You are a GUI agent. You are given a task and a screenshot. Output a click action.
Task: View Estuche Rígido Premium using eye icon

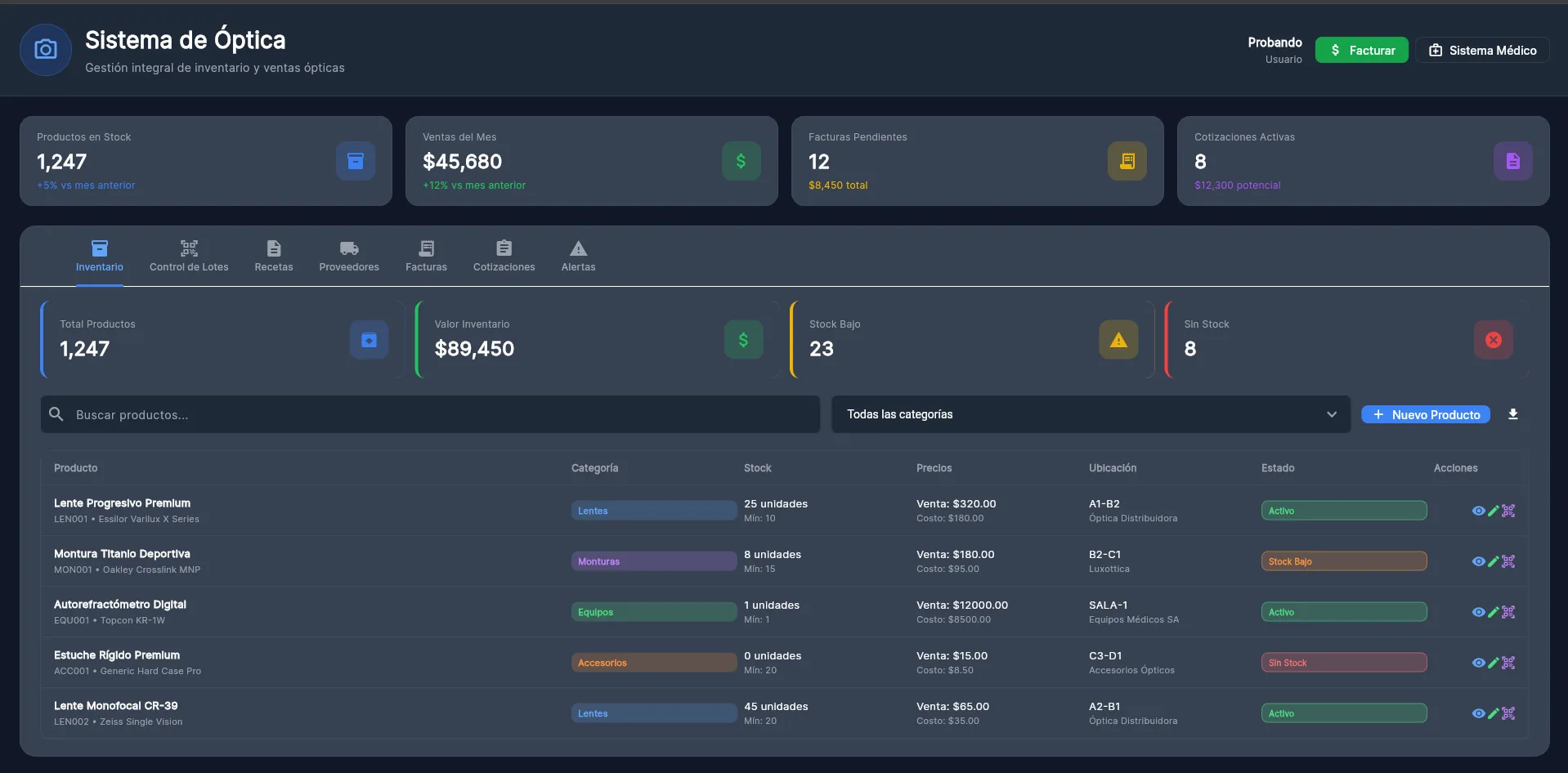pyautogui.click(x=1478, y=663)
